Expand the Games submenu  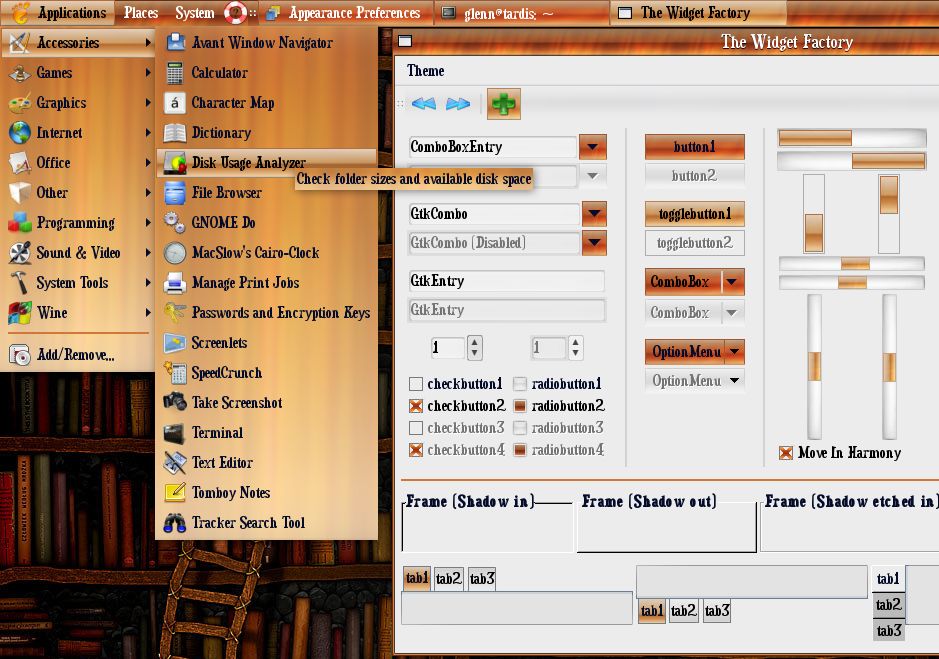click(77, 72)
